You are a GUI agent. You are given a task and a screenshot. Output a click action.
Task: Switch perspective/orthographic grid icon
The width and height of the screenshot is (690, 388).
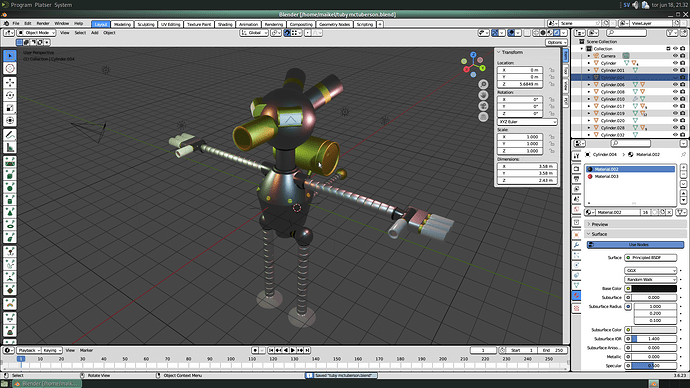(x=483, y=117)
